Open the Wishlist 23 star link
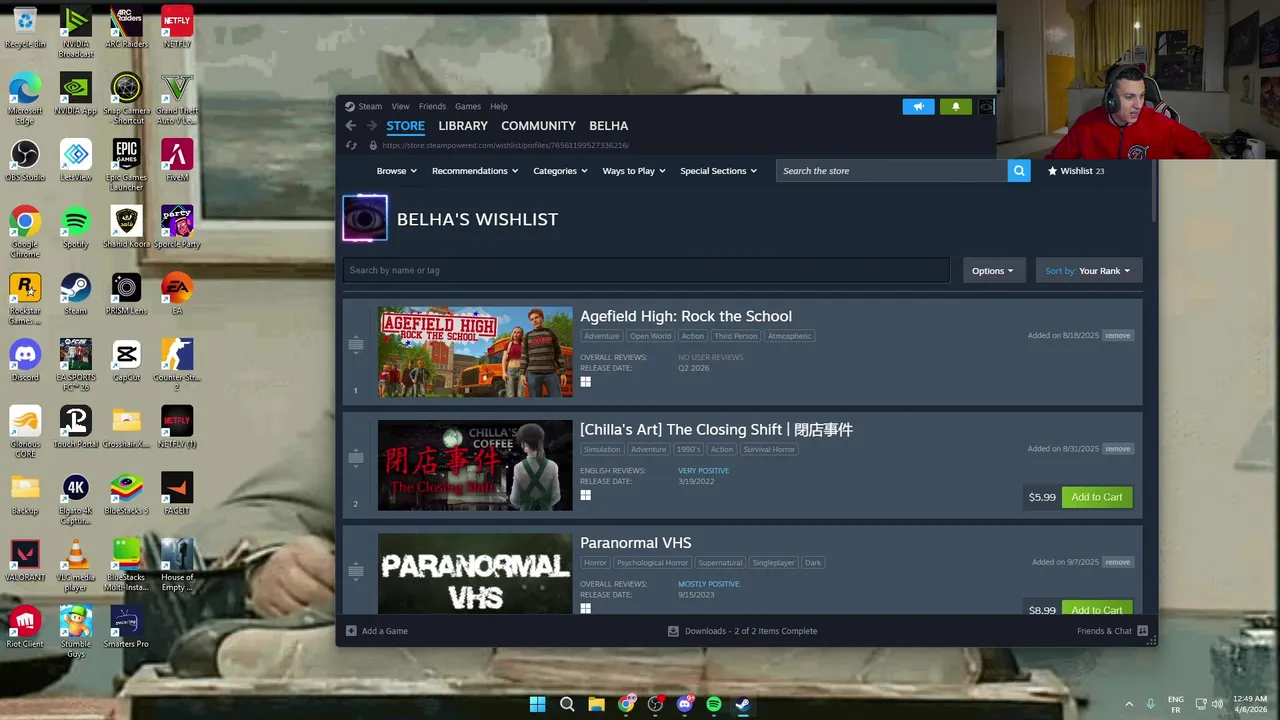1280x720 pixels. click(1076, 171)
